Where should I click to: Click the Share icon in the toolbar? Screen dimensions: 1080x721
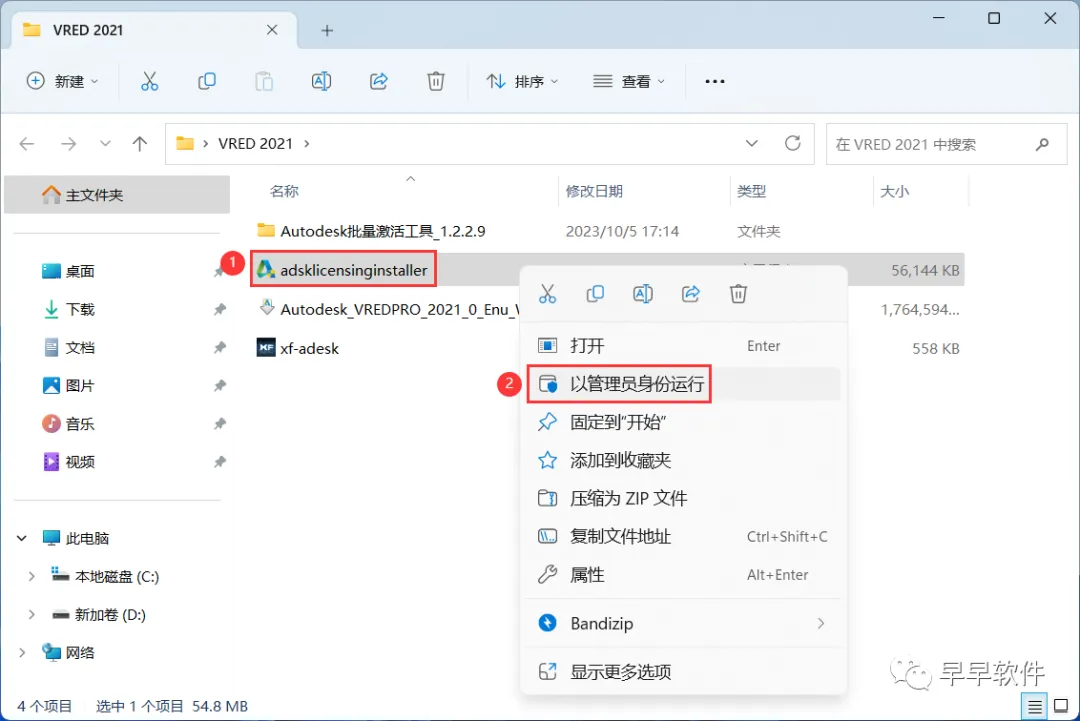pyautogui.click(x=379, y=81)
